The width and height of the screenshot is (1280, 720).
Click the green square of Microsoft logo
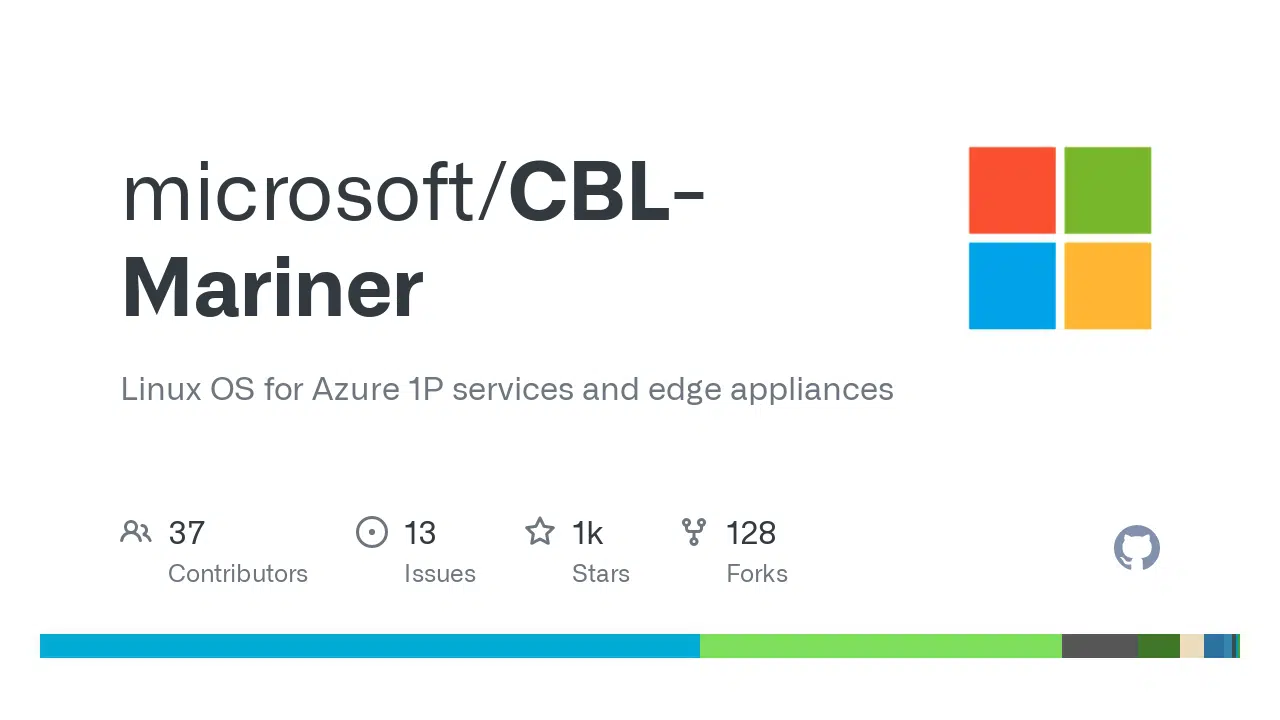[x=1107, y=190]
